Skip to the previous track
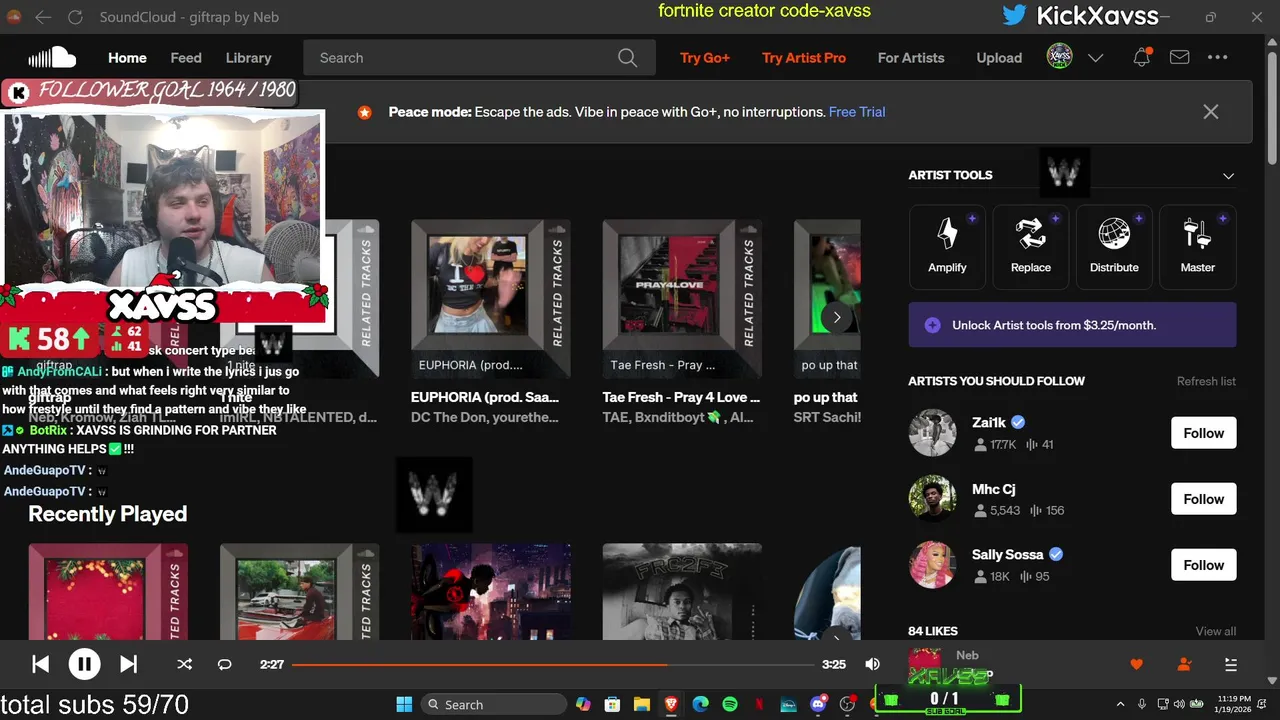 point(40,664)
